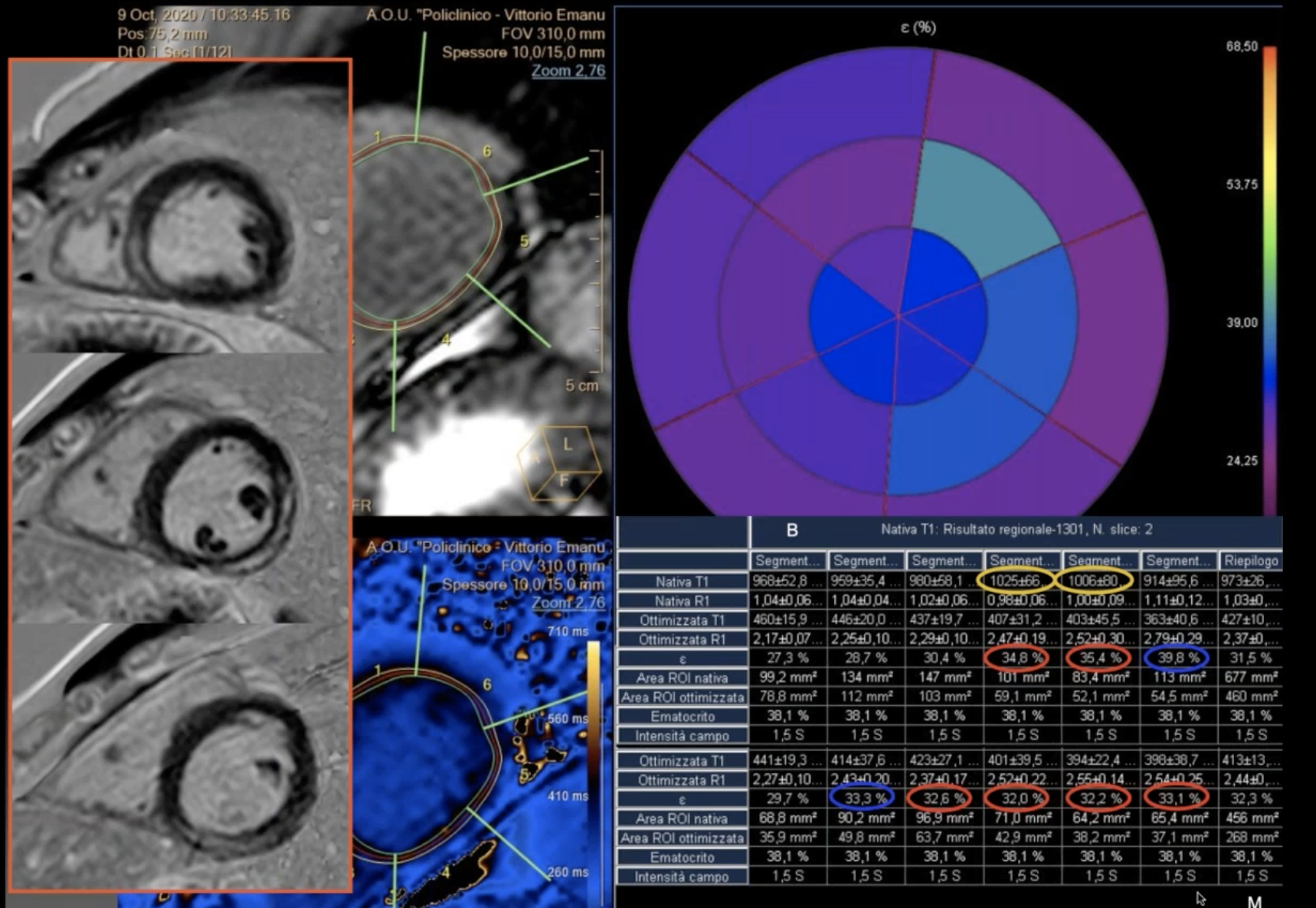Image resolution: width=1316 pixels, height=908 pixels.
Task: Click the Riepilogo column header
Action: point(1250,560)
